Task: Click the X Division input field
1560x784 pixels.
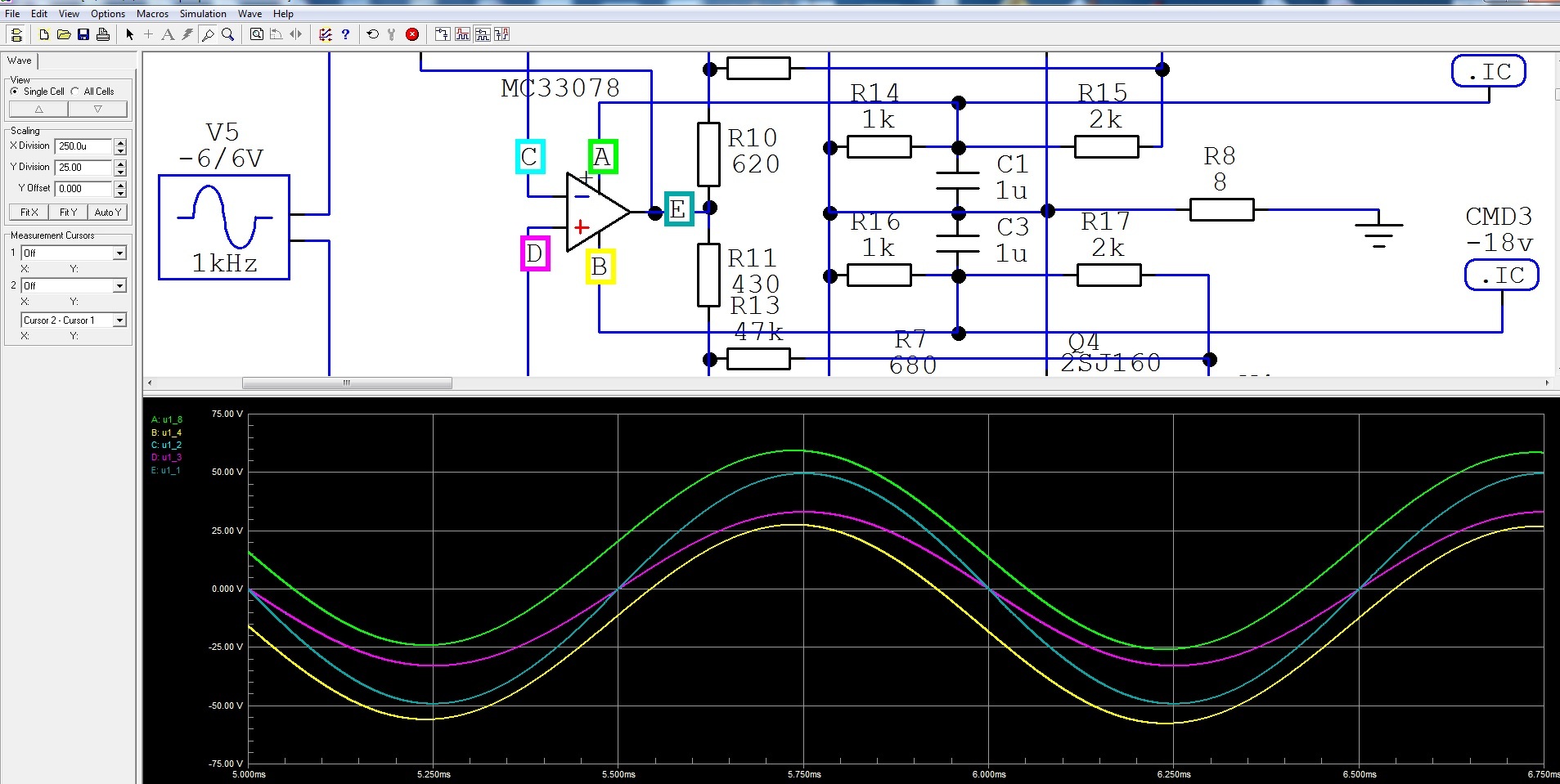Action: (83, 146)
